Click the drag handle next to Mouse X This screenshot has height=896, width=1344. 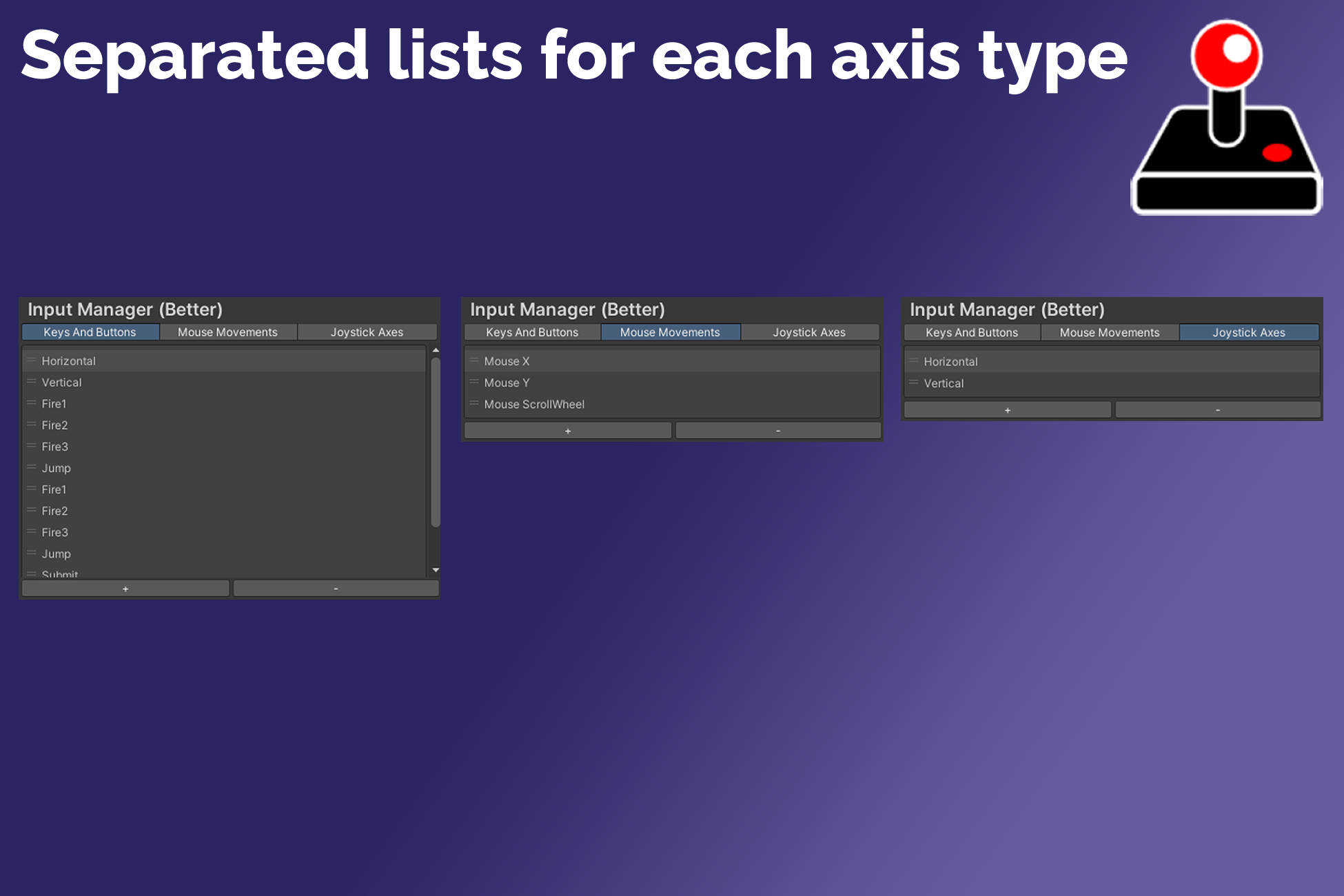(x=474, y=360)
